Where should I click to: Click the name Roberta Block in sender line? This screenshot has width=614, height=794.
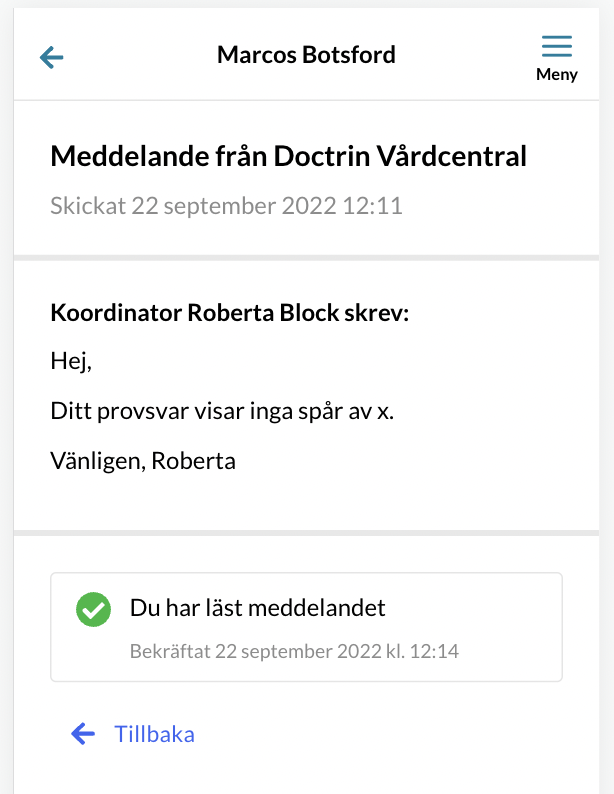point(263,313)
